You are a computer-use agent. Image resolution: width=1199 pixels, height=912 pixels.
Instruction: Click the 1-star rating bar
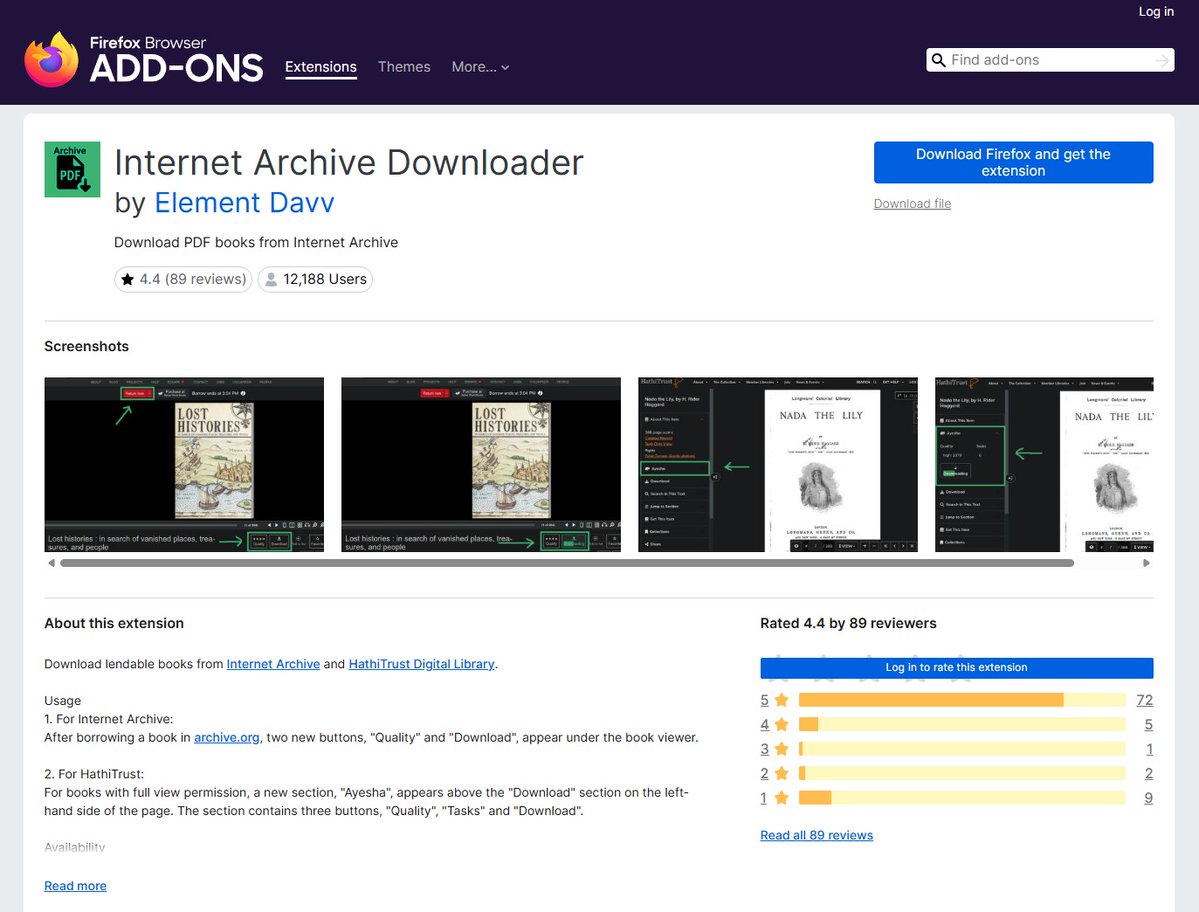(962, 798)
